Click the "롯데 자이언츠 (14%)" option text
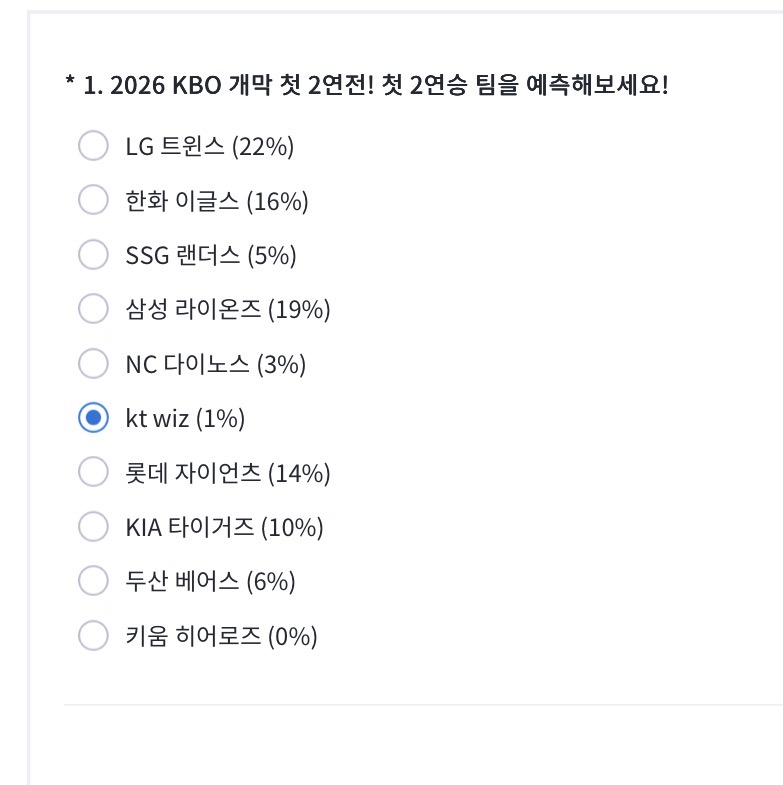The height and width of the screenshot is (785, 783). [227, 472]
